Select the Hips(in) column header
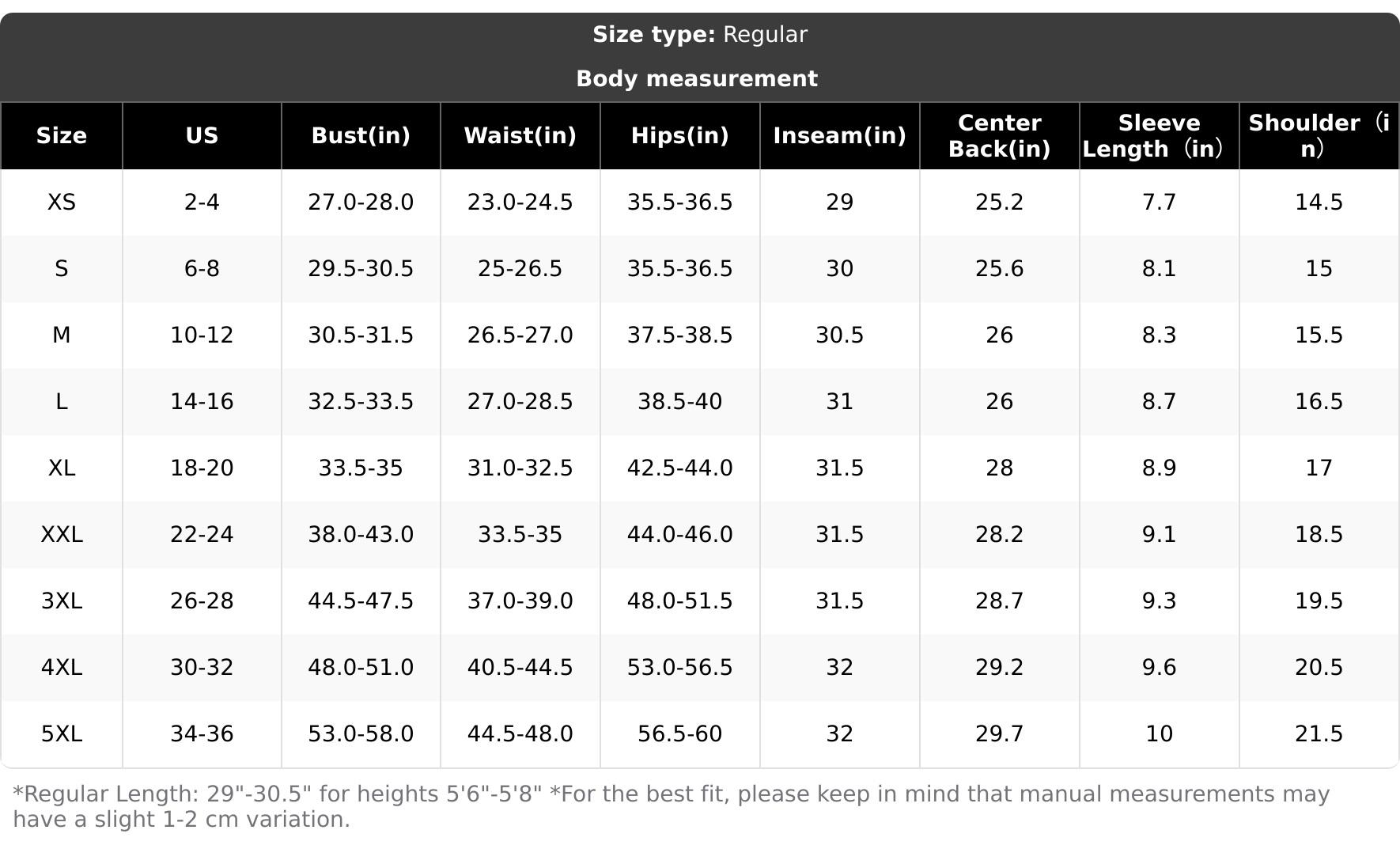This screenshot has height=845, width=1400. click(679, 135)
